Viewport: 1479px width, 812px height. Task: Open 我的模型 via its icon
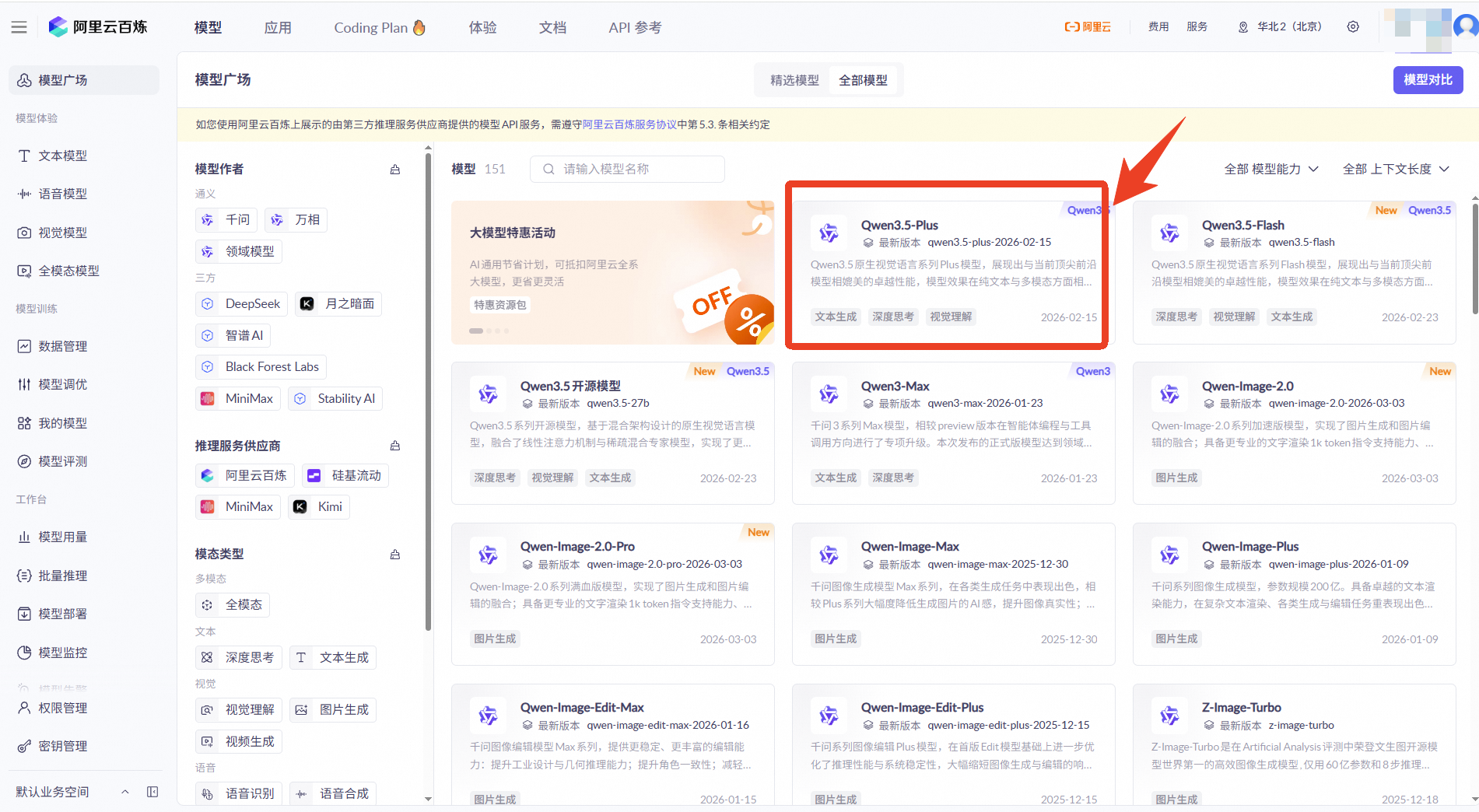click(x=25, y=423)
